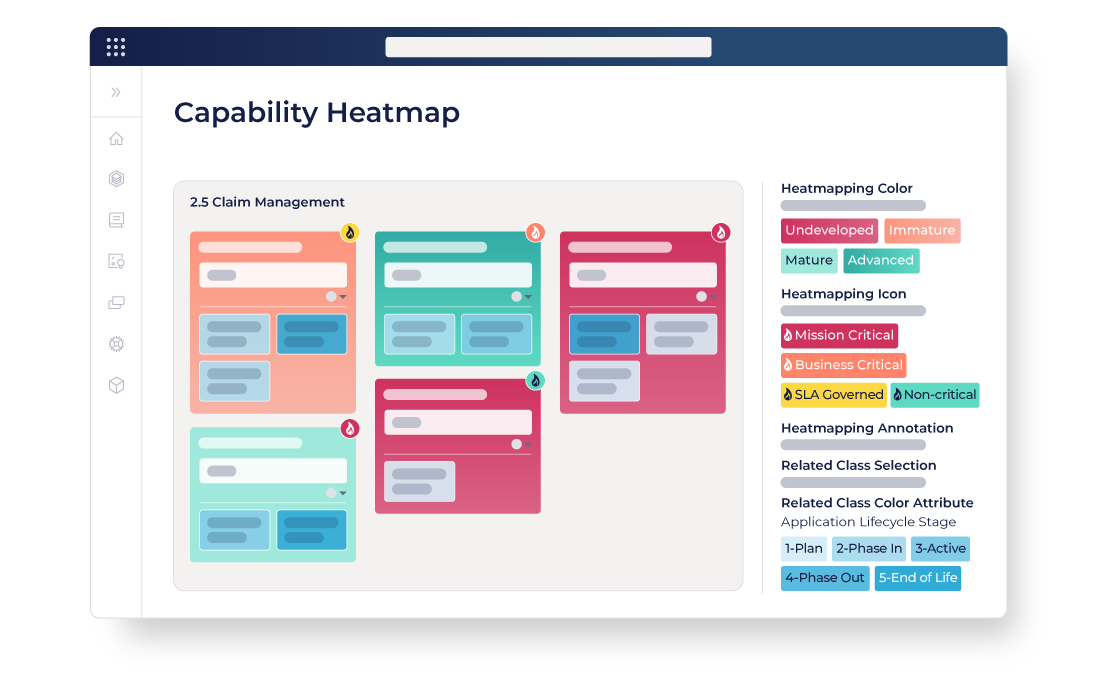Click the Mission Critical icon tag
The height and width of the screenshot is (675, 1097).
(839, 335)
